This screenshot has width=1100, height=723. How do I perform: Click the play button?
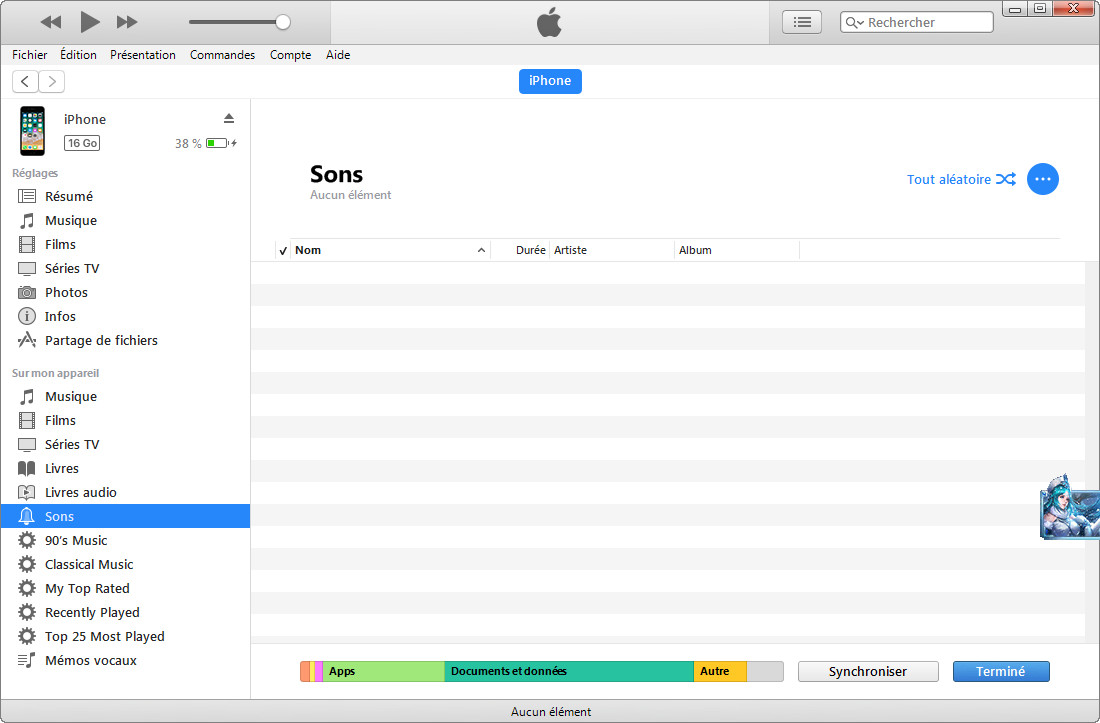[89, 22]
